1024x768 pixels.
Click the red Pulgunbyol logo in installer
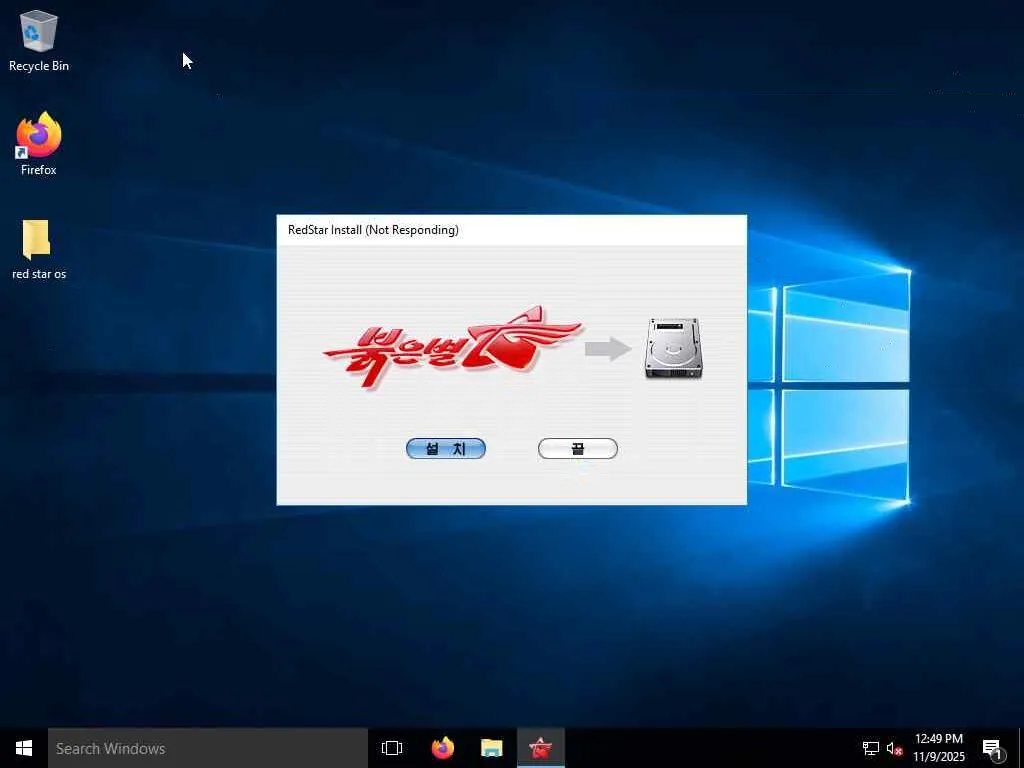[x=452, y=347]
